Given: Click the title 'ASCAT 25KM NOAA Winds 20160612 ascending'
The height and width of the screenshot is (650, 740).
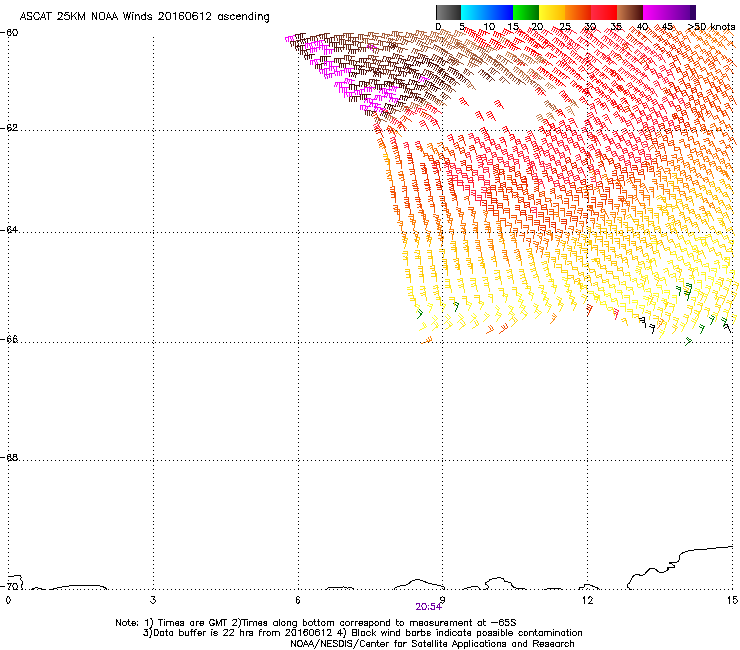Looking at the screenshot, I should (144, 17).
